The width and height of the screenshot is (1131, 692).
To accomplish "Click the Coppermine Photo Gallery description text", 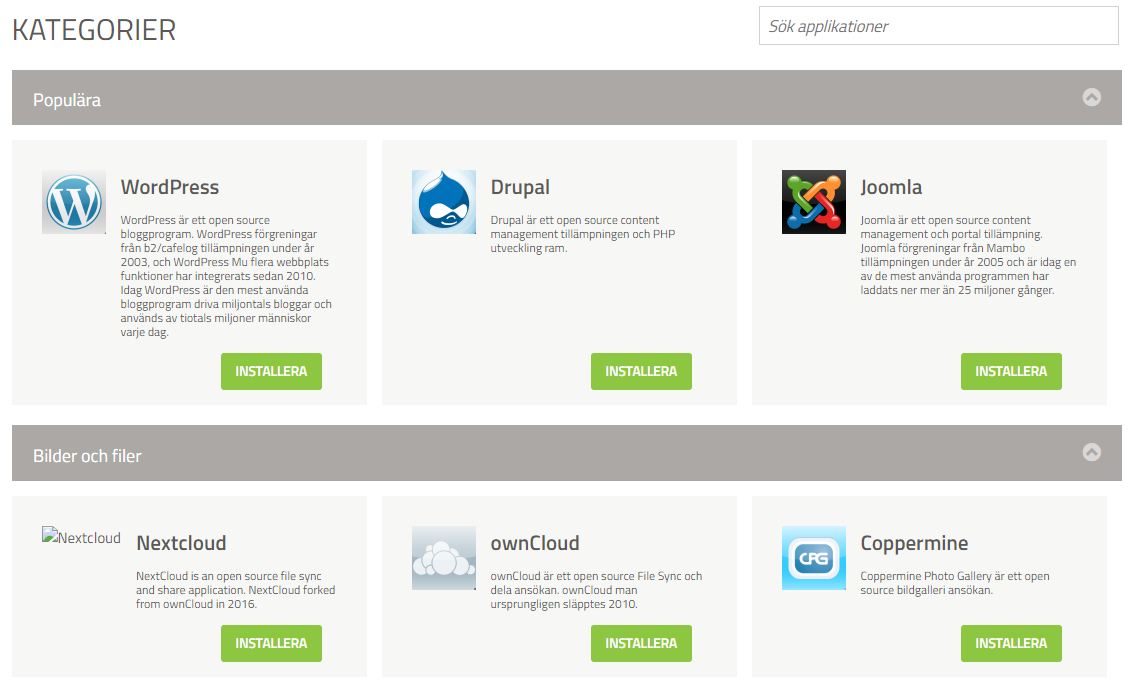I will 955,583.
